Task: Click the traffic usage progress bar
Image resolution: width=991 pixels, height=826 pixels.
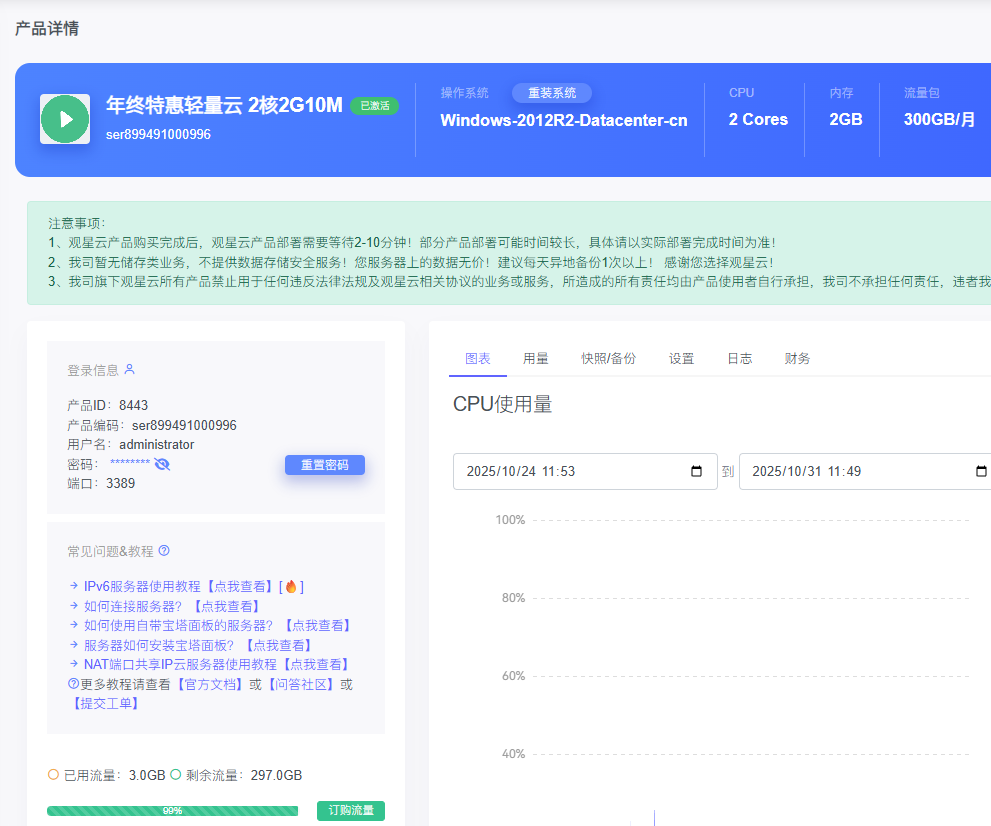Action: tap(172, 811)
